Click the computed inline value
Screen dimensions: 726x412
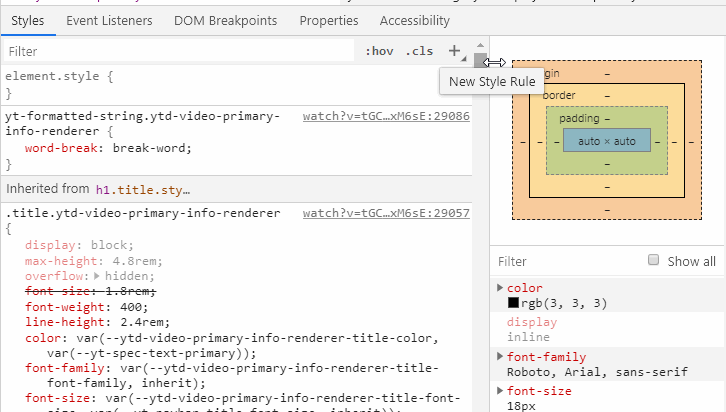528,337
